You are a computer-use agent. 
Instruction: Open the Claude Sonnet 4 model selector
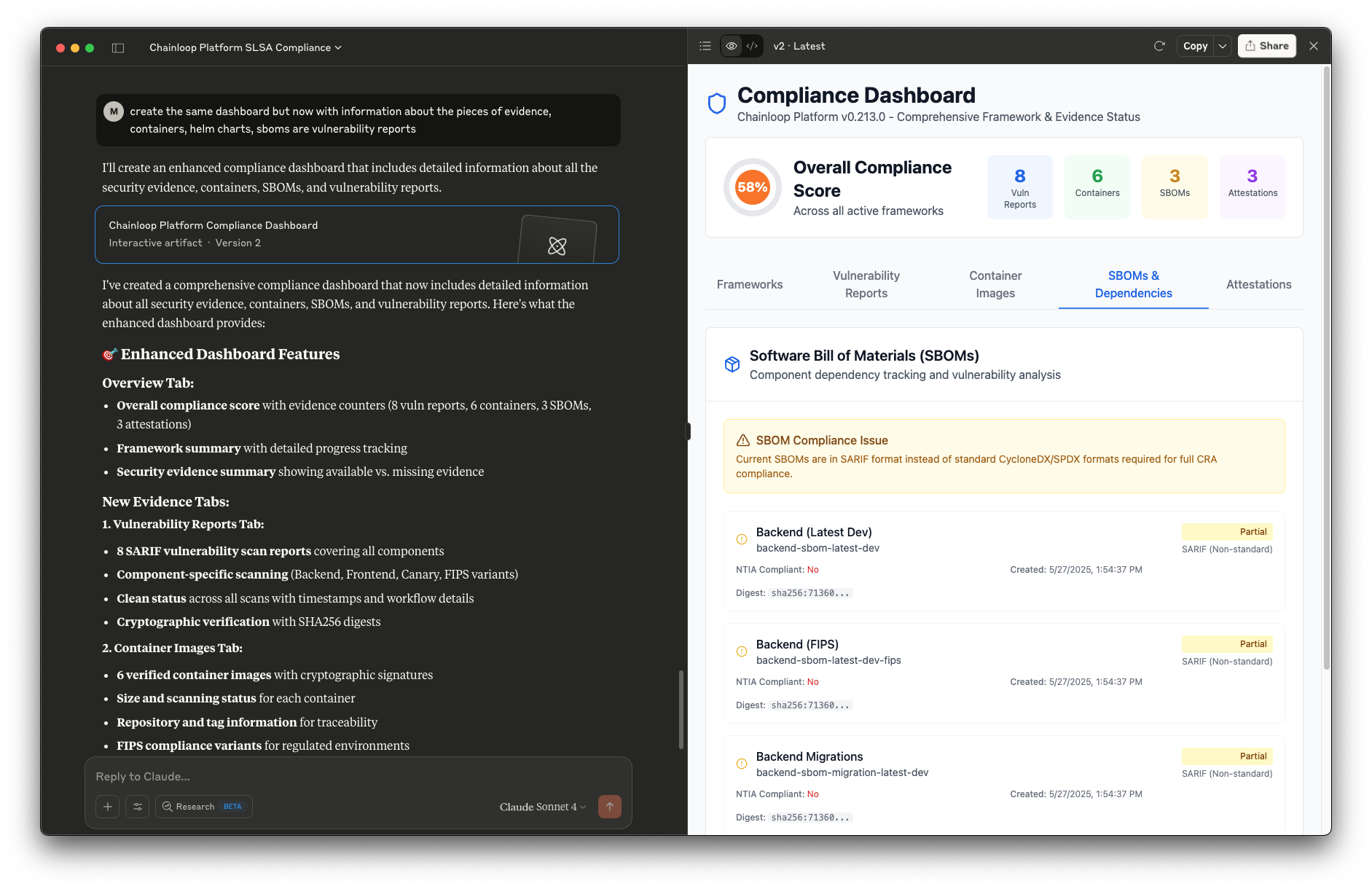coord(542,807)
